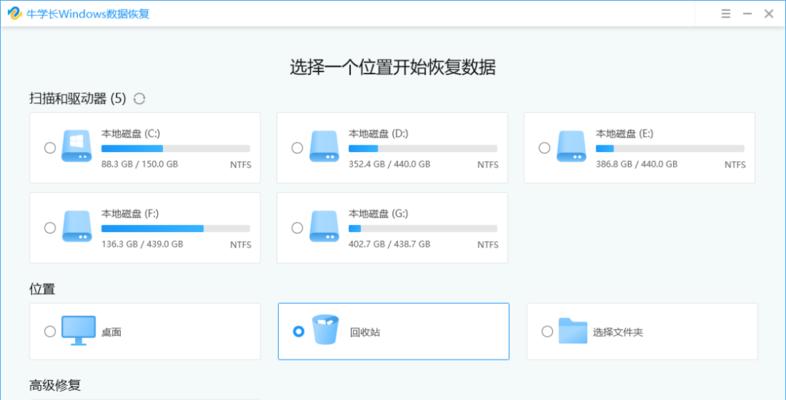Select the 选择文件夹 radio button
The height and width of the screenshot is (400, 786).
click(x=547, y=331)
